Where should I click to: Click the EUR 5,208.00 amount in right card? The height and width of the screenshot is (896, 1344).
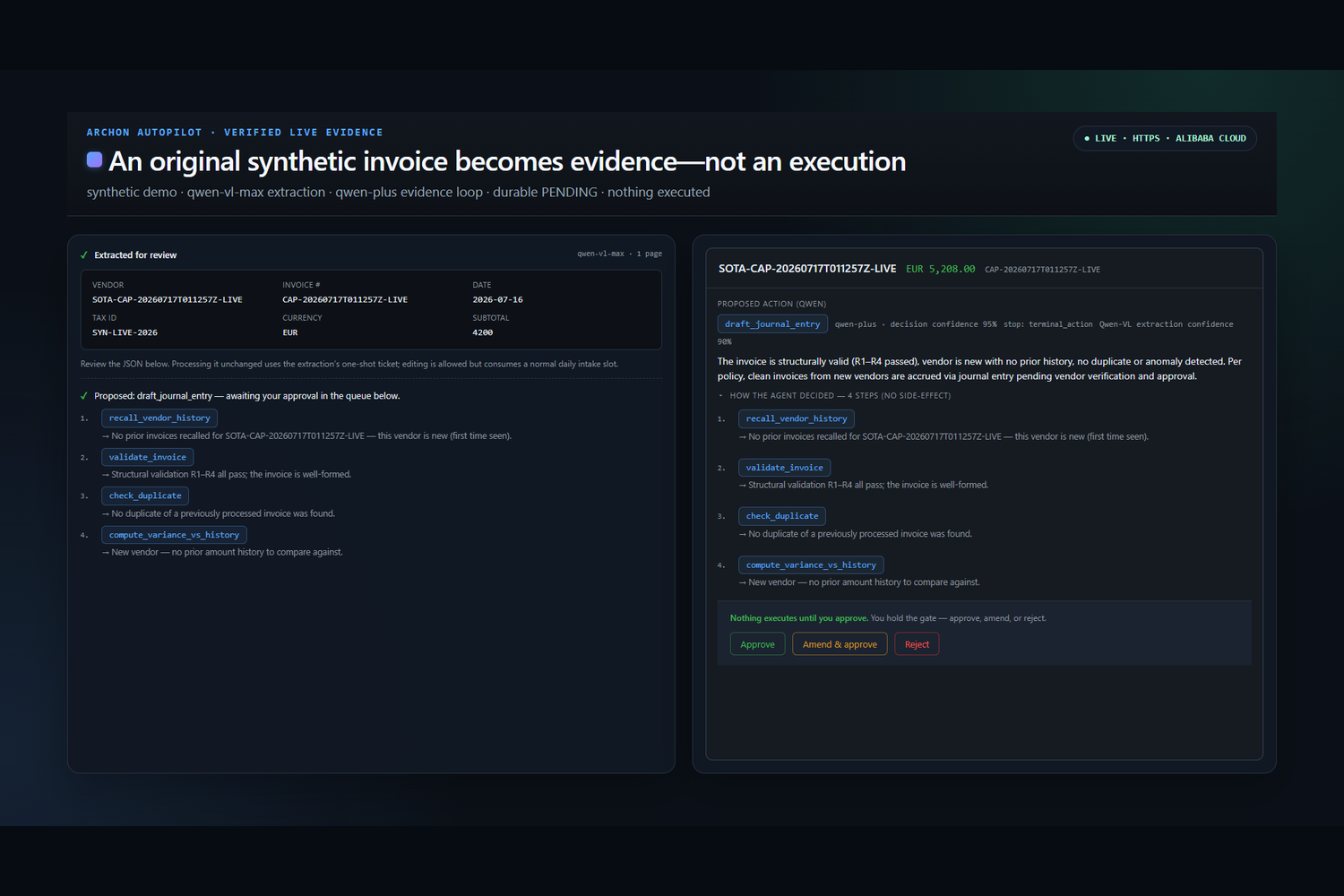pyautogui.click(x=941, y=269)
